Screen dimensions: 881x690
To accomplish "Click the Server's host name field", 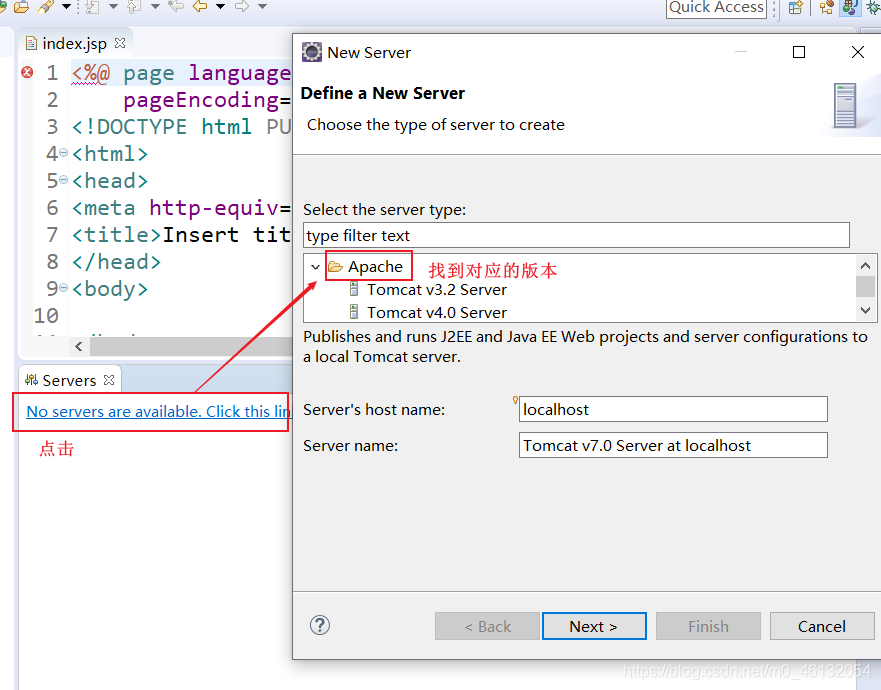I will click(673, 409).
